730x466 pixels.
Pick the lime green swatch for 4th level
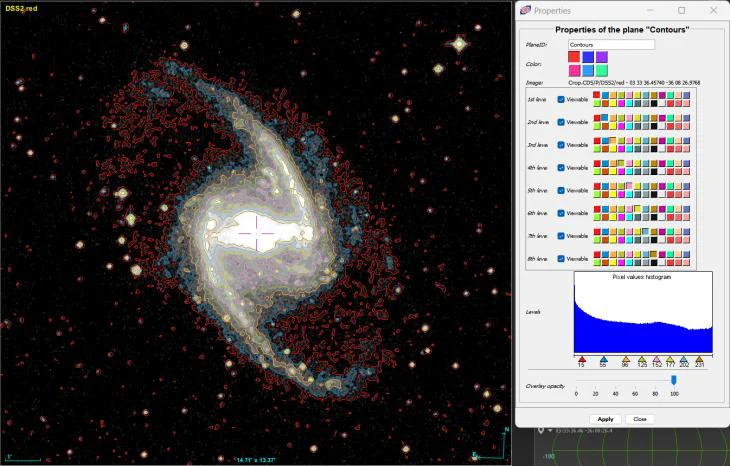(x=597, y=171)
